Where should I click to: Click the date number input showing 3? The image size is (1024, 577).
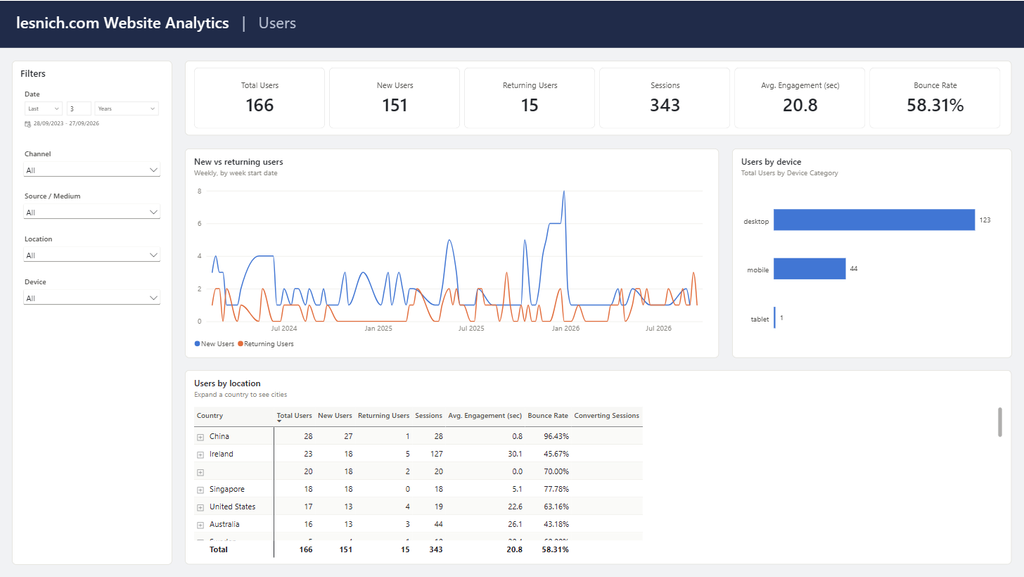[x=78, y=109]
